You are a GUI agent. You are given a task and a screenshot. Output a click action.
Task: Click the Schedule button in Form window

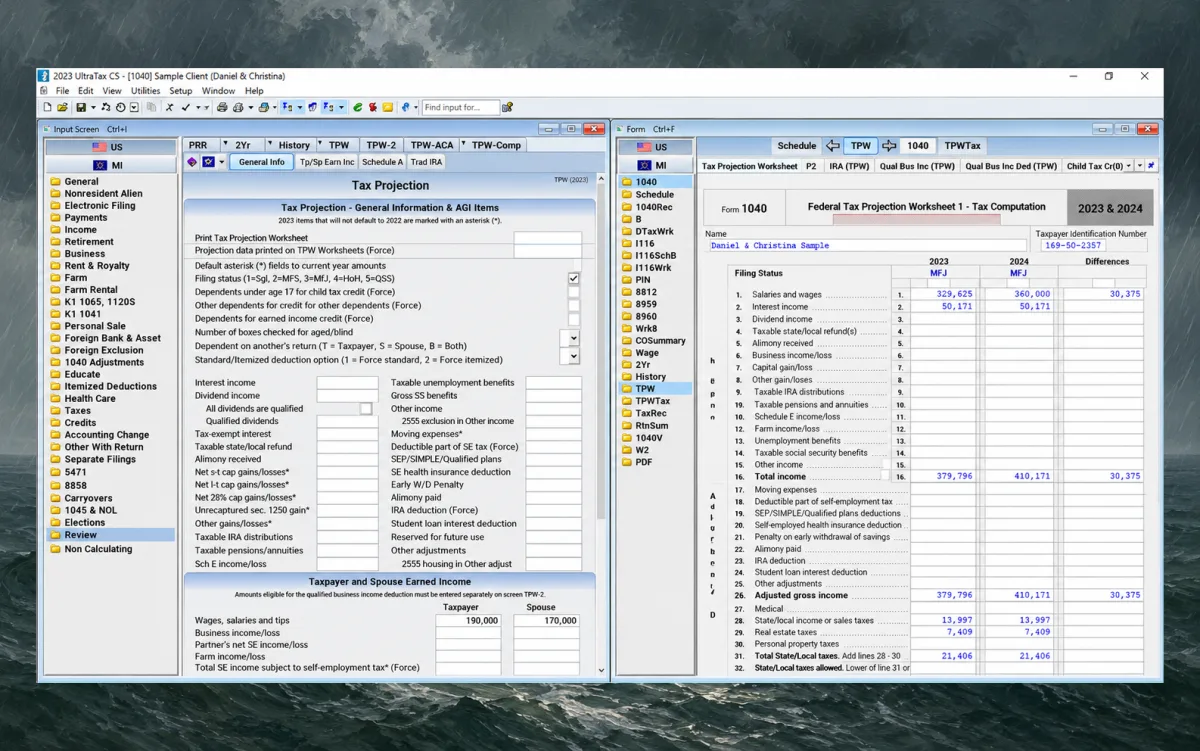tap(797, 146)
